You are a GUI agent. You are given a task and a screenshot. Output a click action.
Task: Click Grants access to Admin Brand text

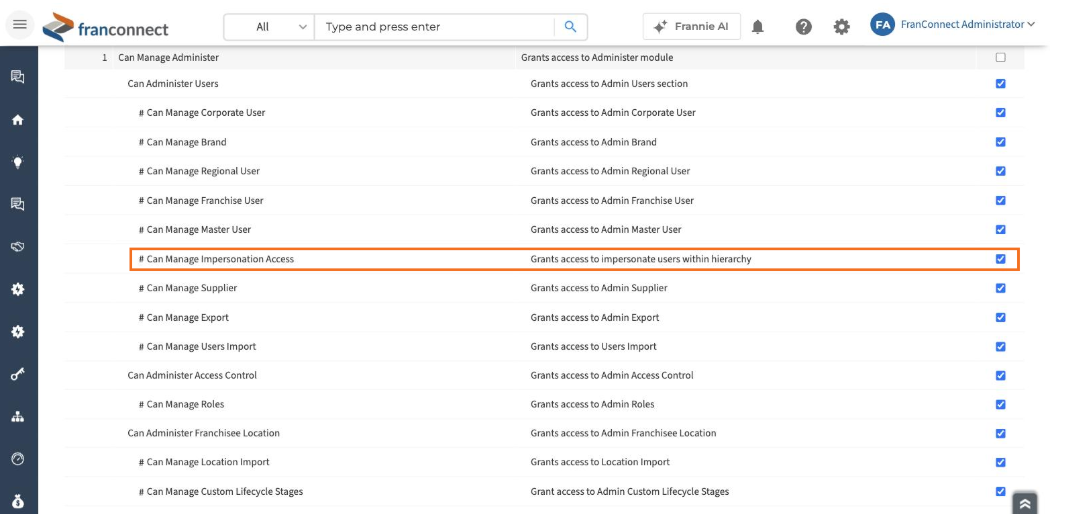pos(593,142)
